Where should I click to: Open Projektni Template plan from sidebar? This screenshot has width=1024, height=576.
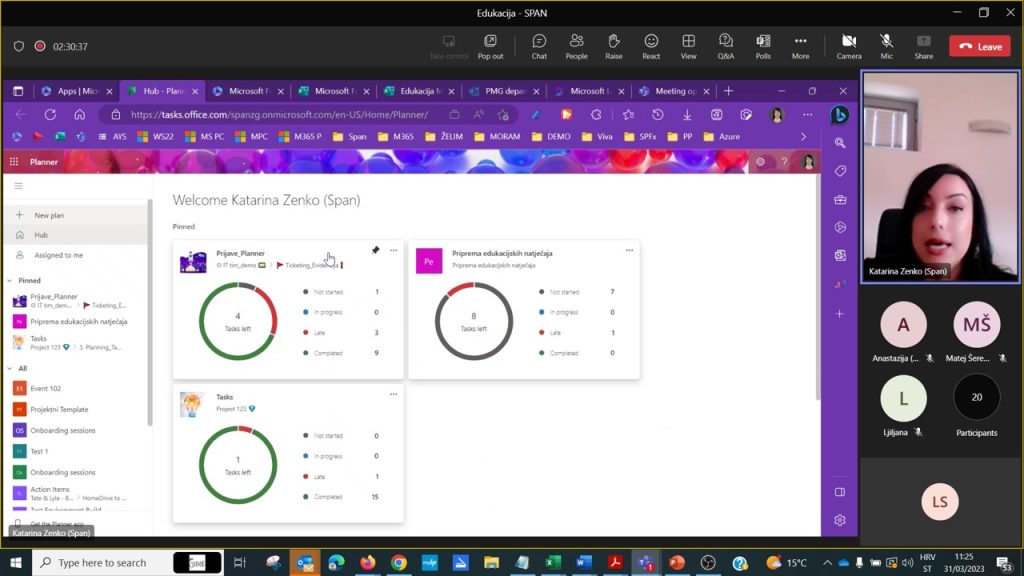[75, 409]
